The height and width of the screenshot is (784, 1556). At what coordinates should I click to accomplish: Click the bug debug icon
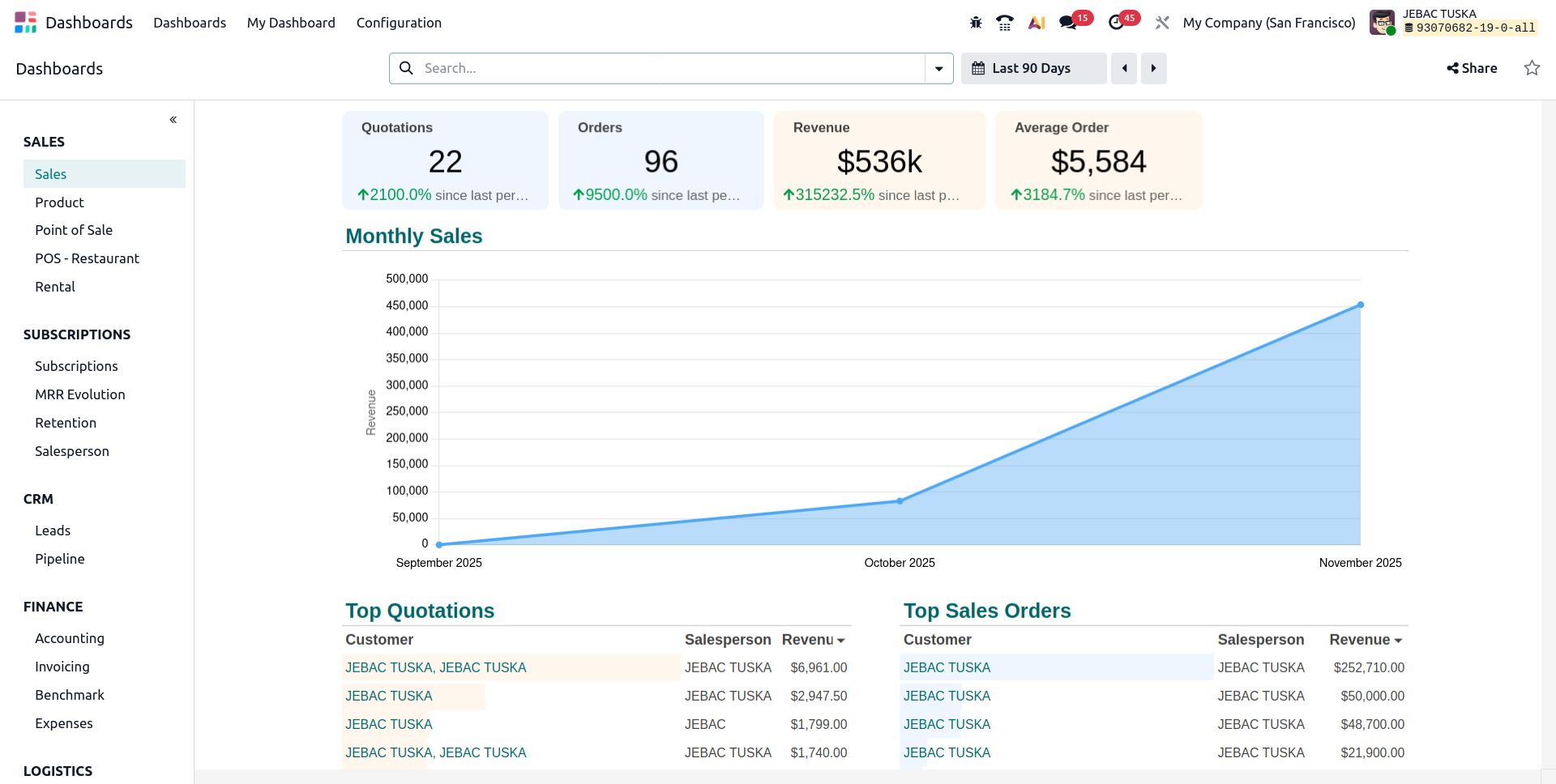(x=976, y=23)
